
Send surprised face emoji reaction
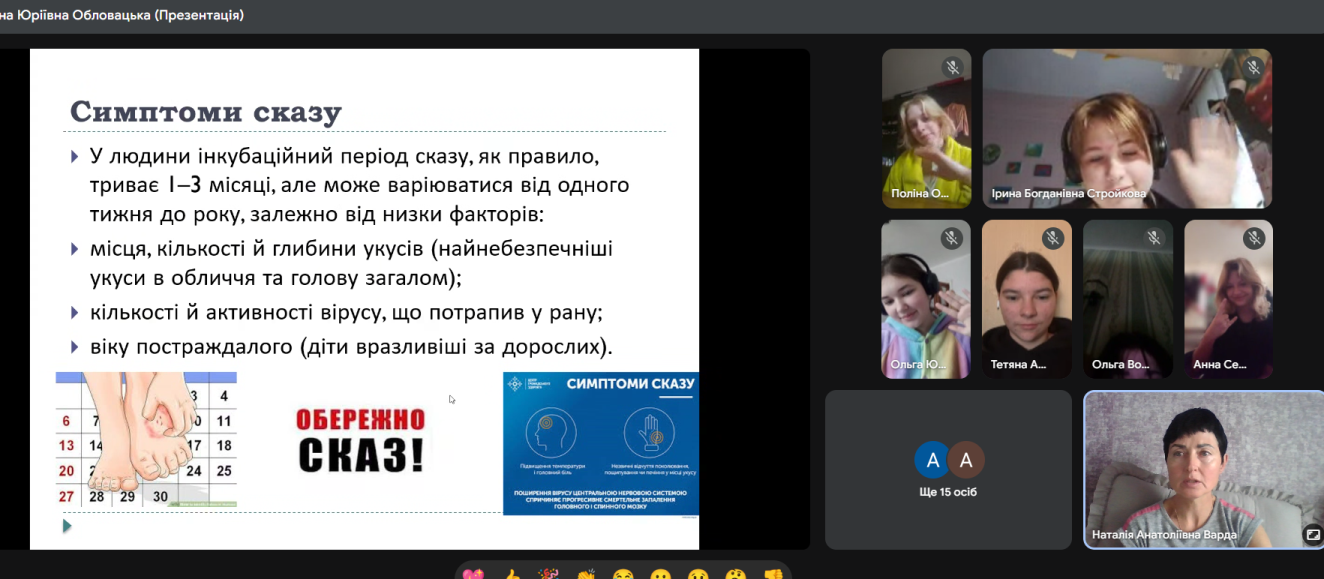661,575
